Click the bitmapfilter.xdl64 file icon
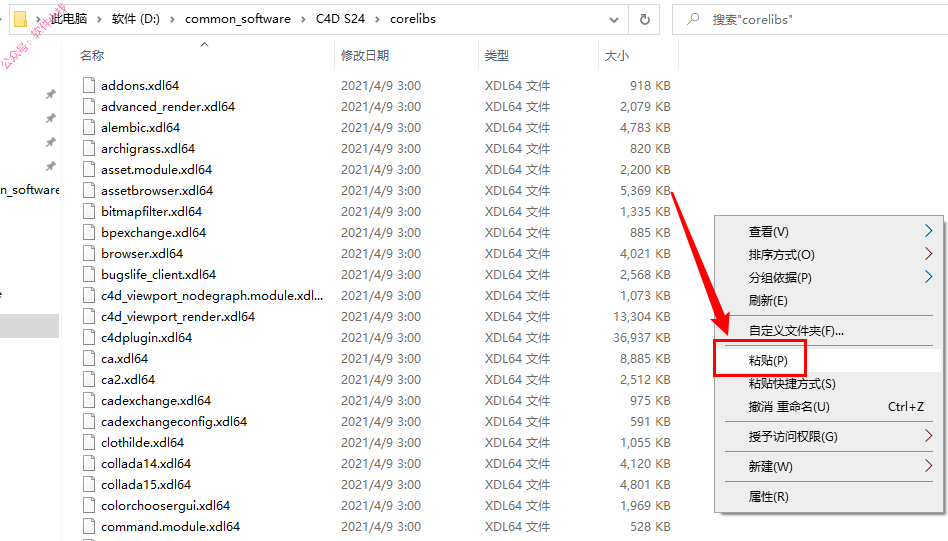Viewport: 948px width, 541px height. (x=89, y=212)
